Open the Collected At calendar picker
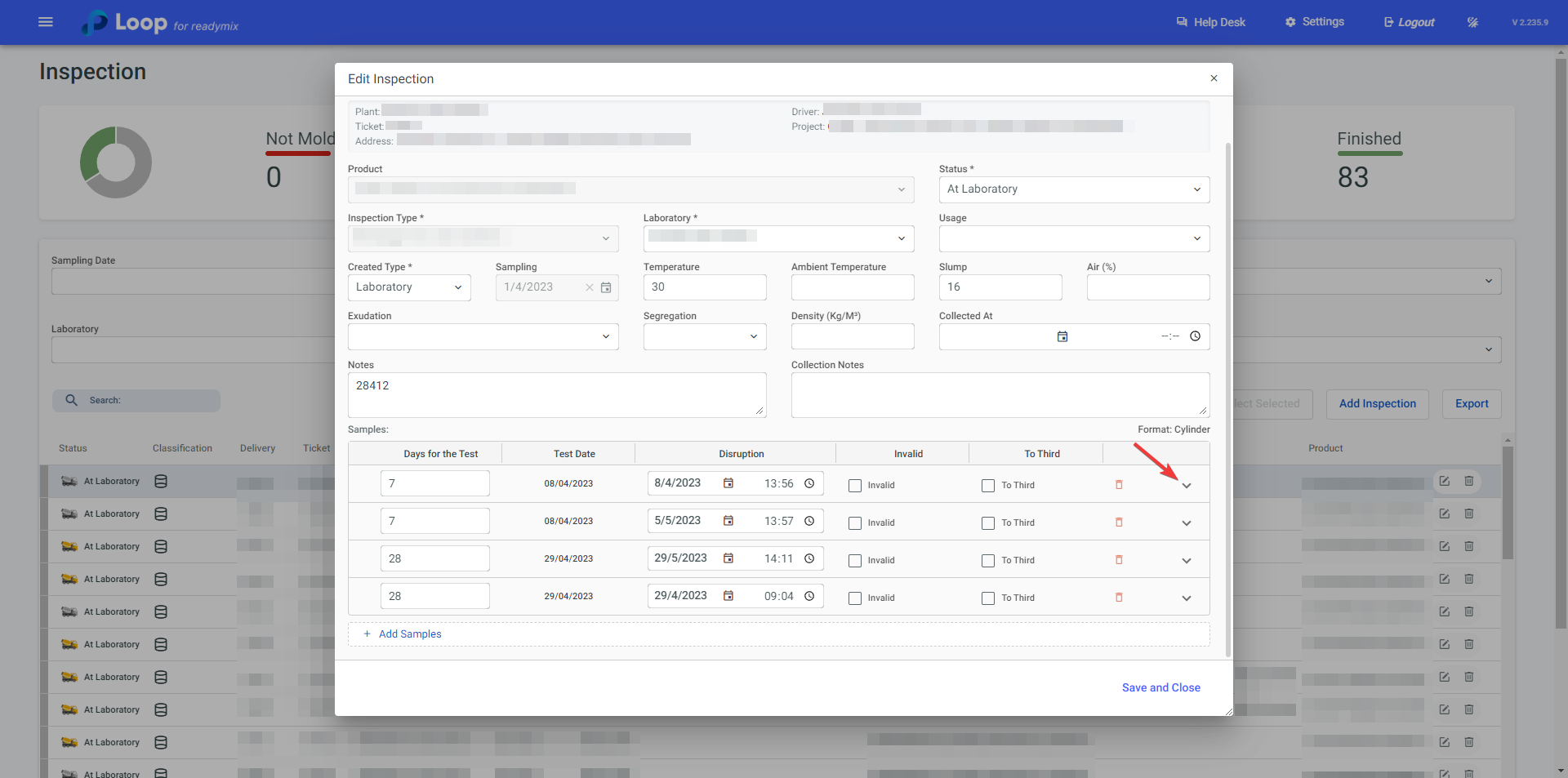Image resolution: width=1568 pixels, height=778 pixels. [1062, 336]
